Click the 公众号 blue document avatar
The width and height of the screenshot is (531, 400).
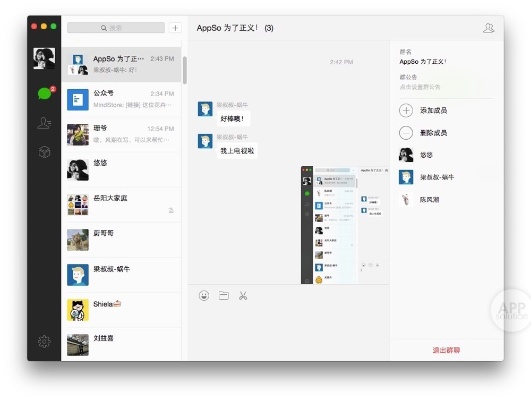click(78, 100)
